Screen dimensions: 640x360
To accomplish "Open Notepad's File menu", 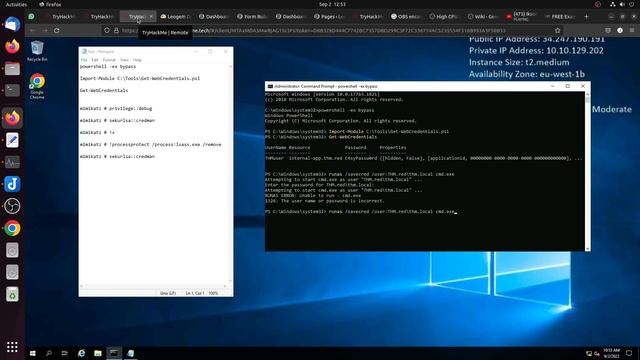I will [x=84, y=60].
